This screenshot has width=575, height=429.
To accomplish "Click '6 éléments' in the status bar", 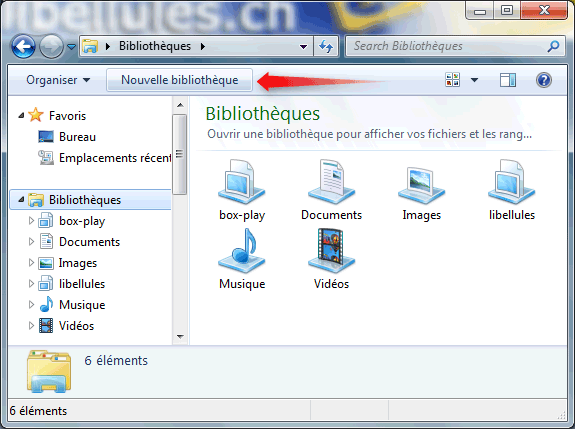I will point(38,411).
